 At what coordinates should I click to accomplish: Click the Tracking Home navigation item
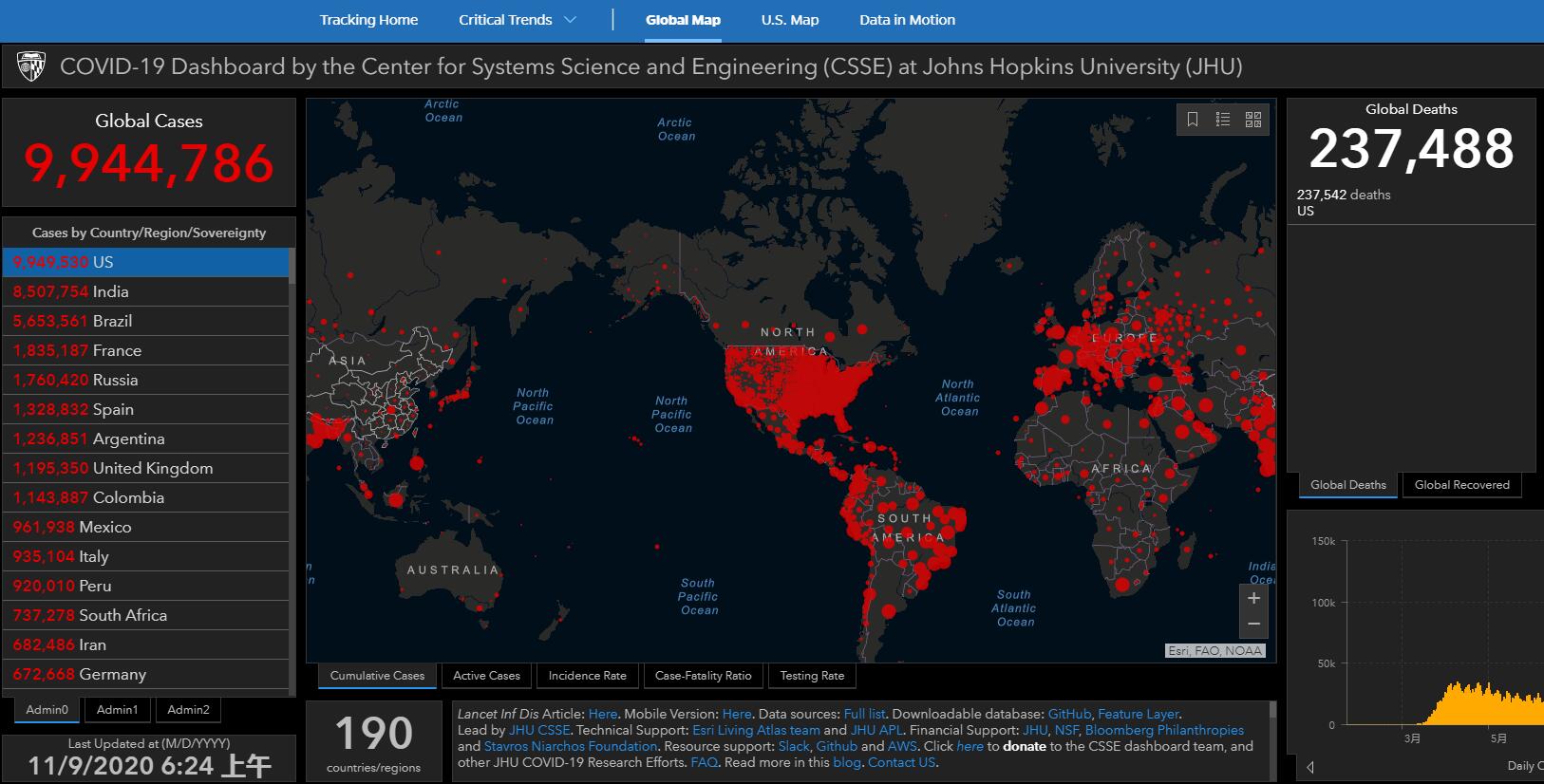tap(368, 20)
